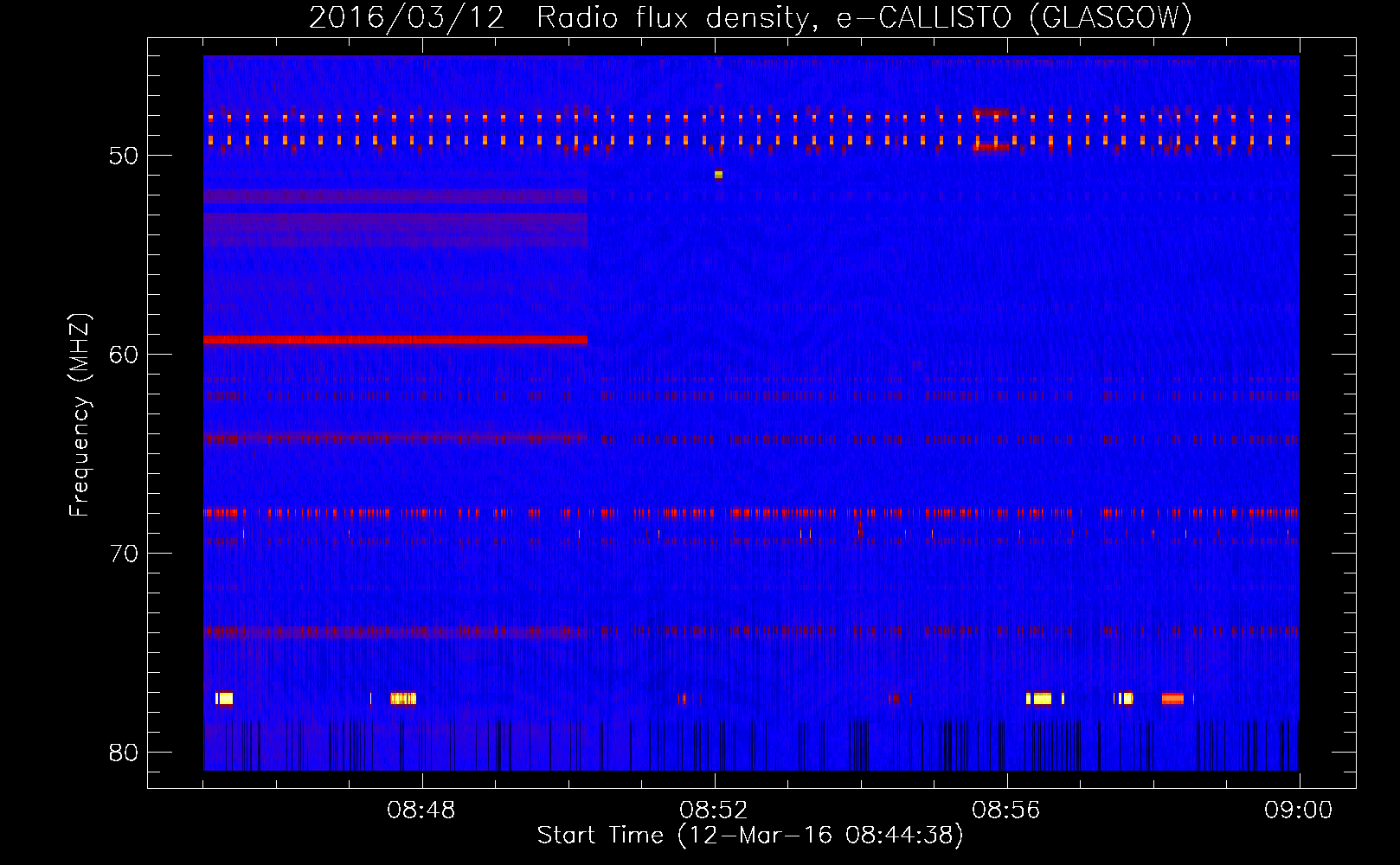Click the 80 frequency tick label
Image resolution: width=1400 pixels, height=865 pixels.
click(124, 753)
